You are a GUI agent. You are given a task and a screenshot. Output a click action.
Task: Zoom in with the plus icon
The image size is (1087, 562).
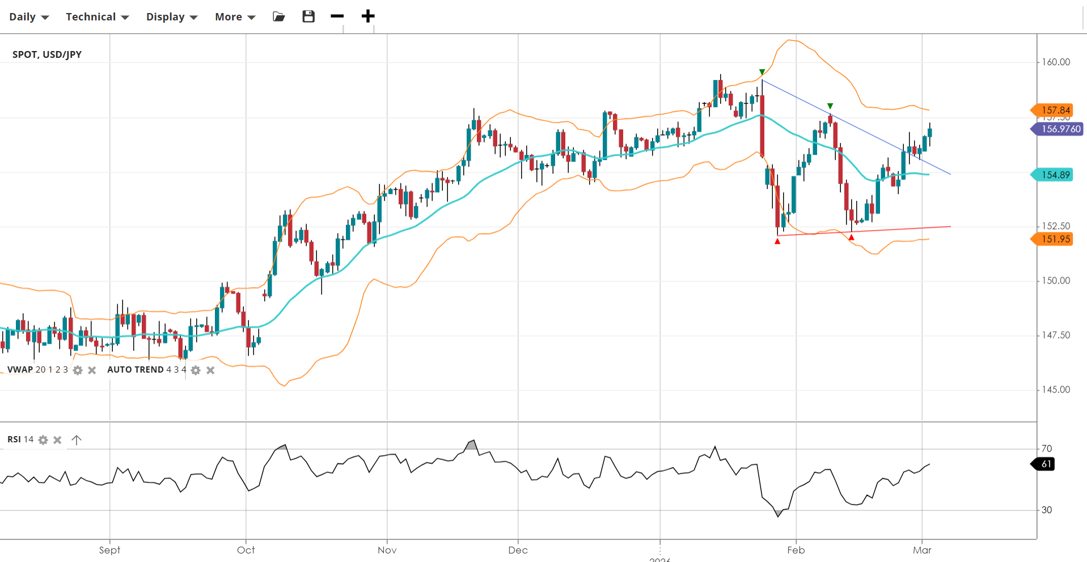(x=368, y=17)
